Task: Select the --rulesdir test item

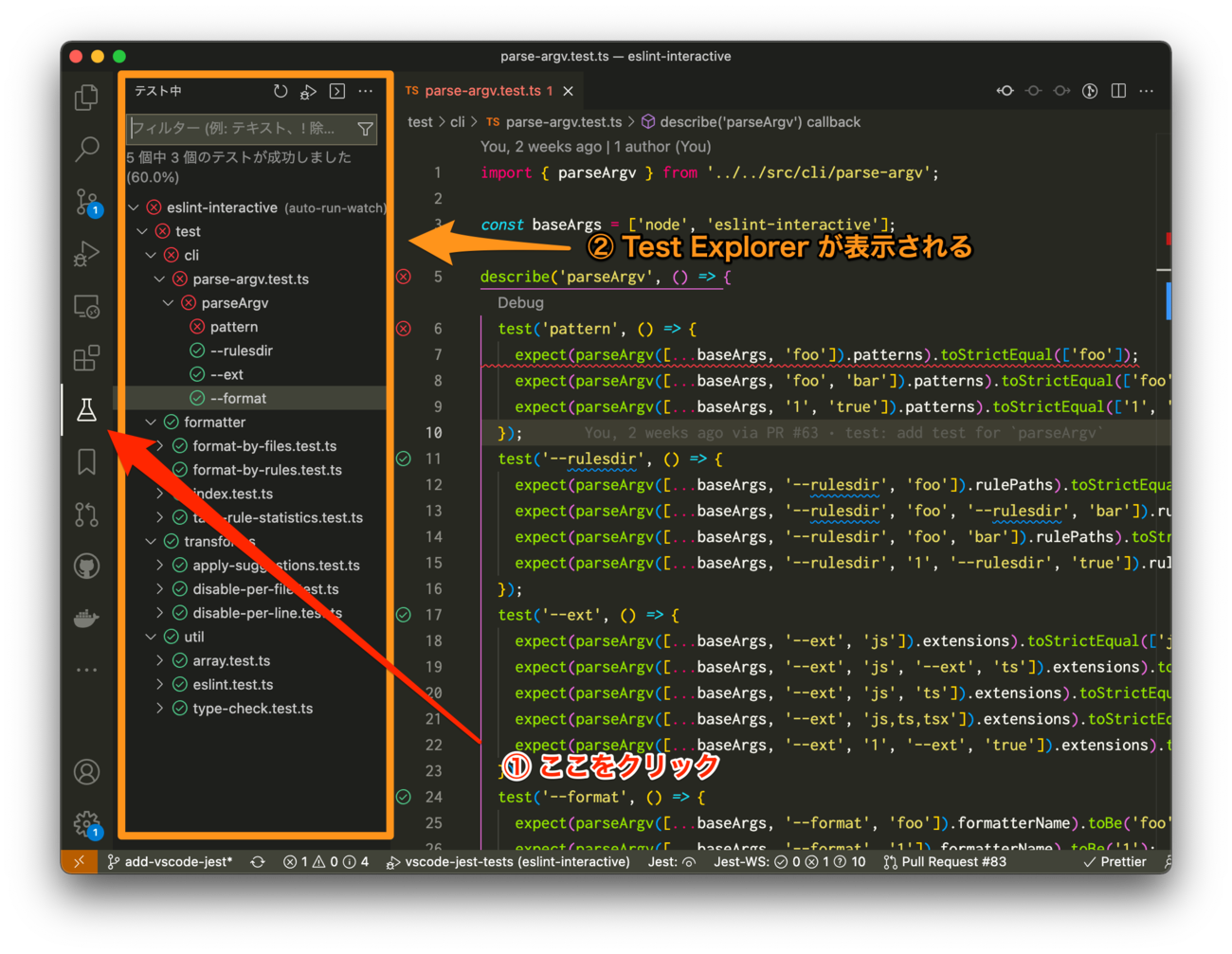Action: (242, 351)
